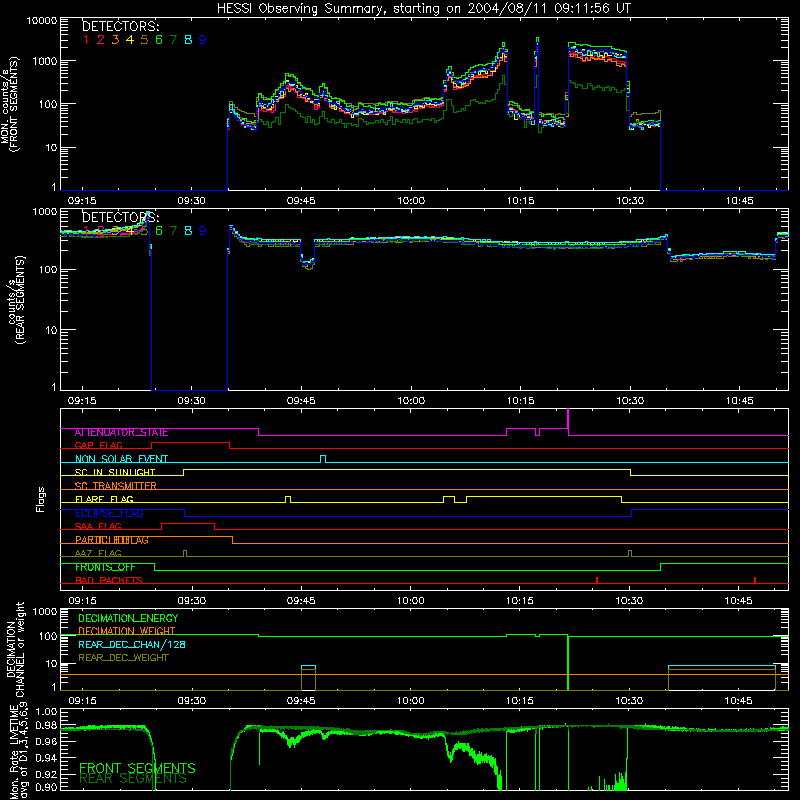Image resolution: width=800 pixels, height=800 pixels.
Task: Click the GAP_FLAG label
Action: point(98,445)
